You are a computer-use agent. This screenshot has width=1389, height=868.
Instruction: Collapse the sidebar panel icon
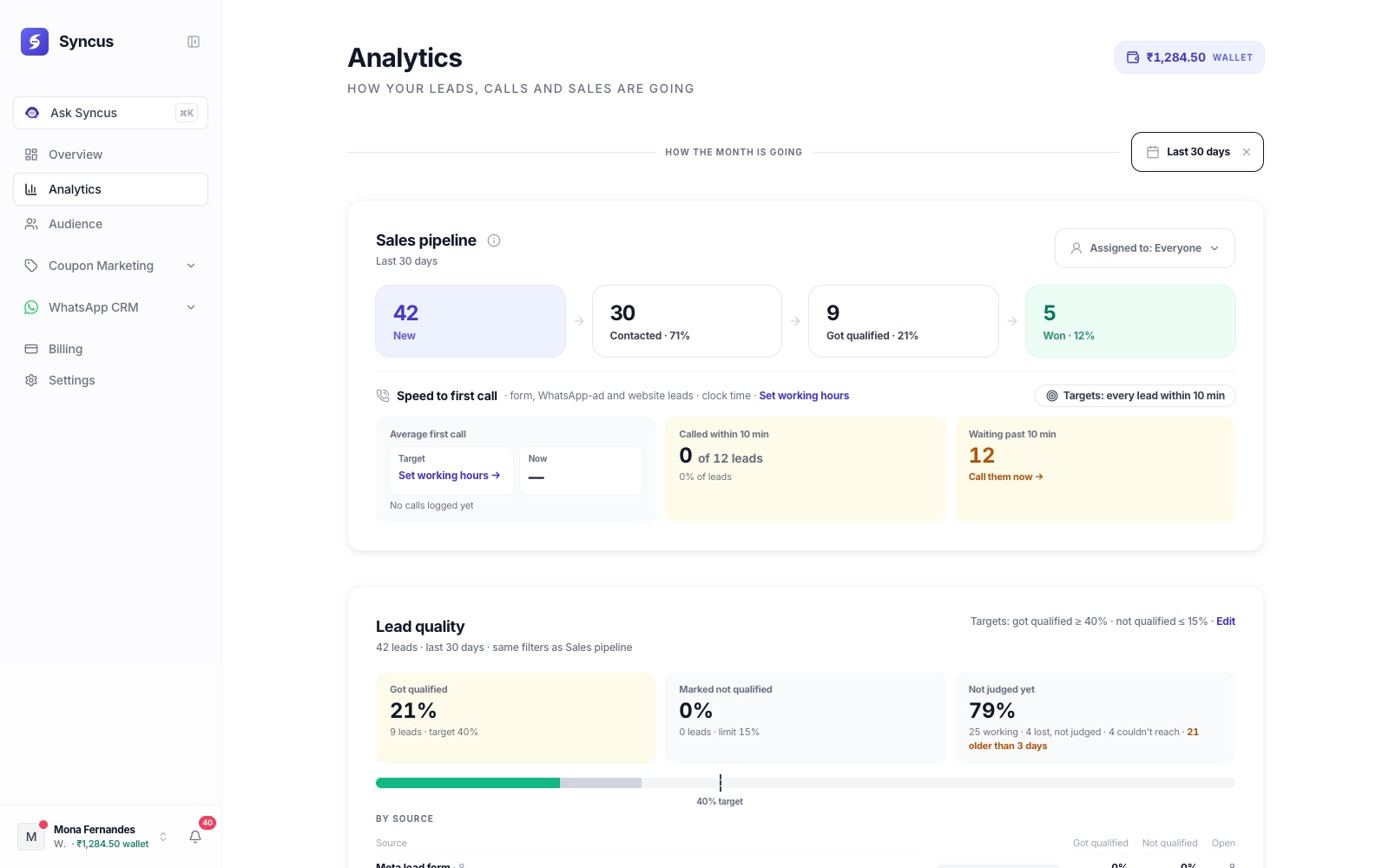click(194, 42)
